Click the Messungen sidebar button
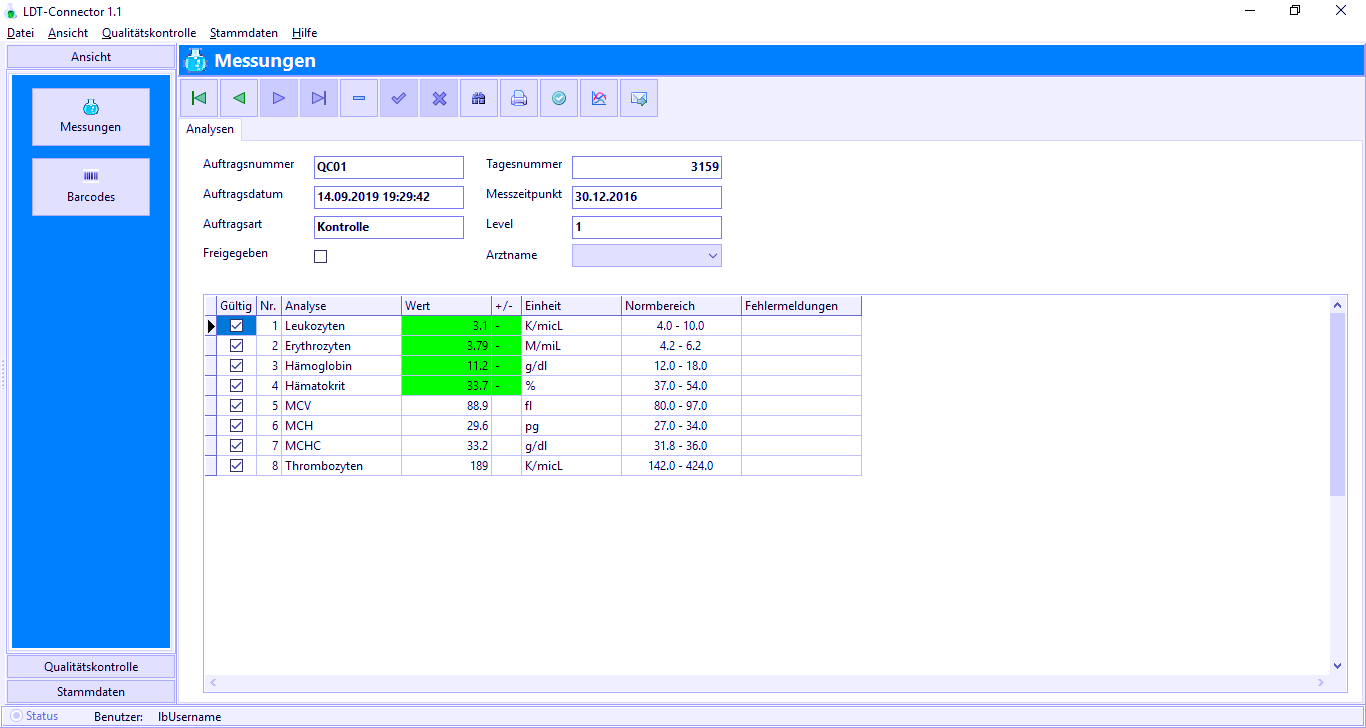1366x728 pixels. coord(91,117)
